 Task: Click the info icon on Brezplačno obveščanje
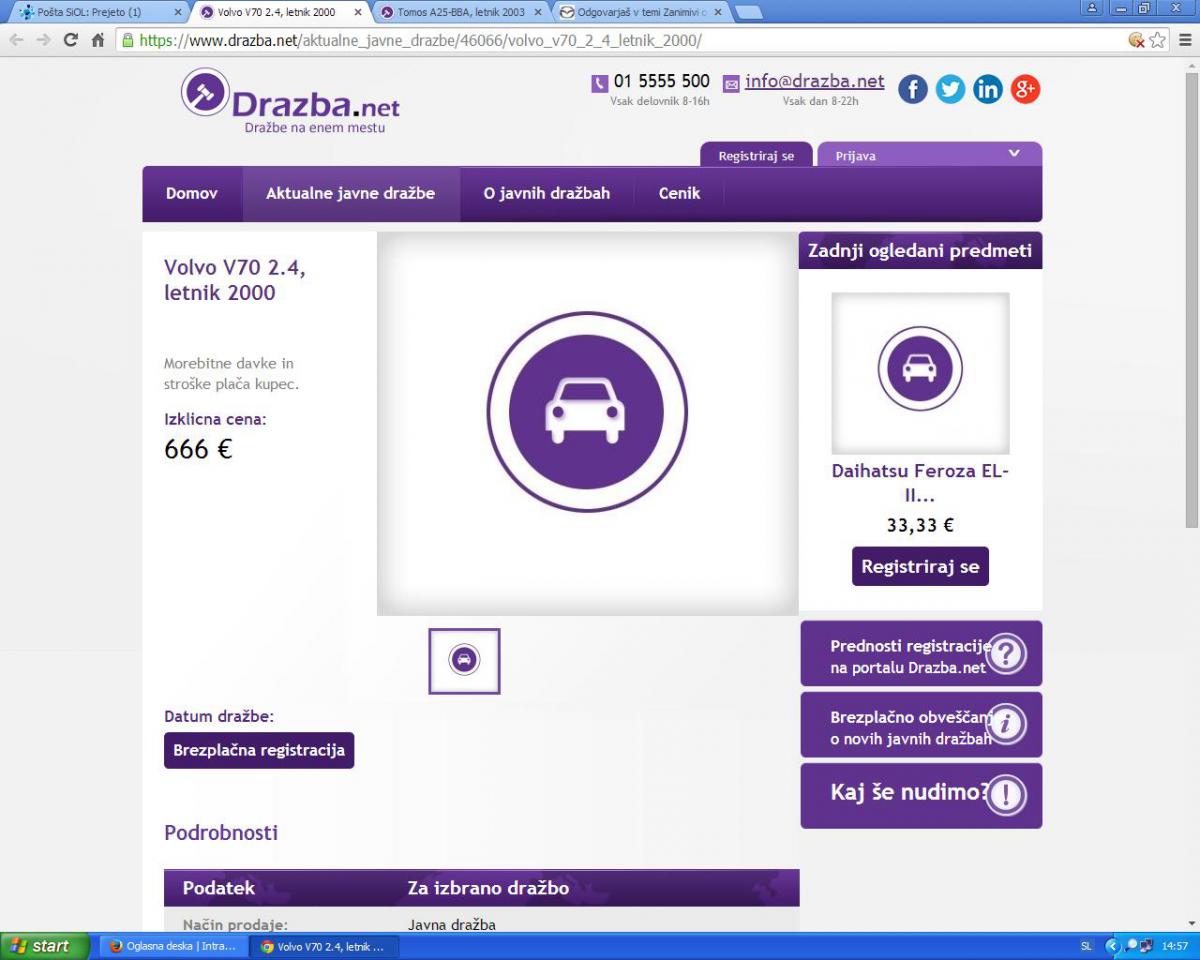pyautogui.click(x=1006, y=725)
